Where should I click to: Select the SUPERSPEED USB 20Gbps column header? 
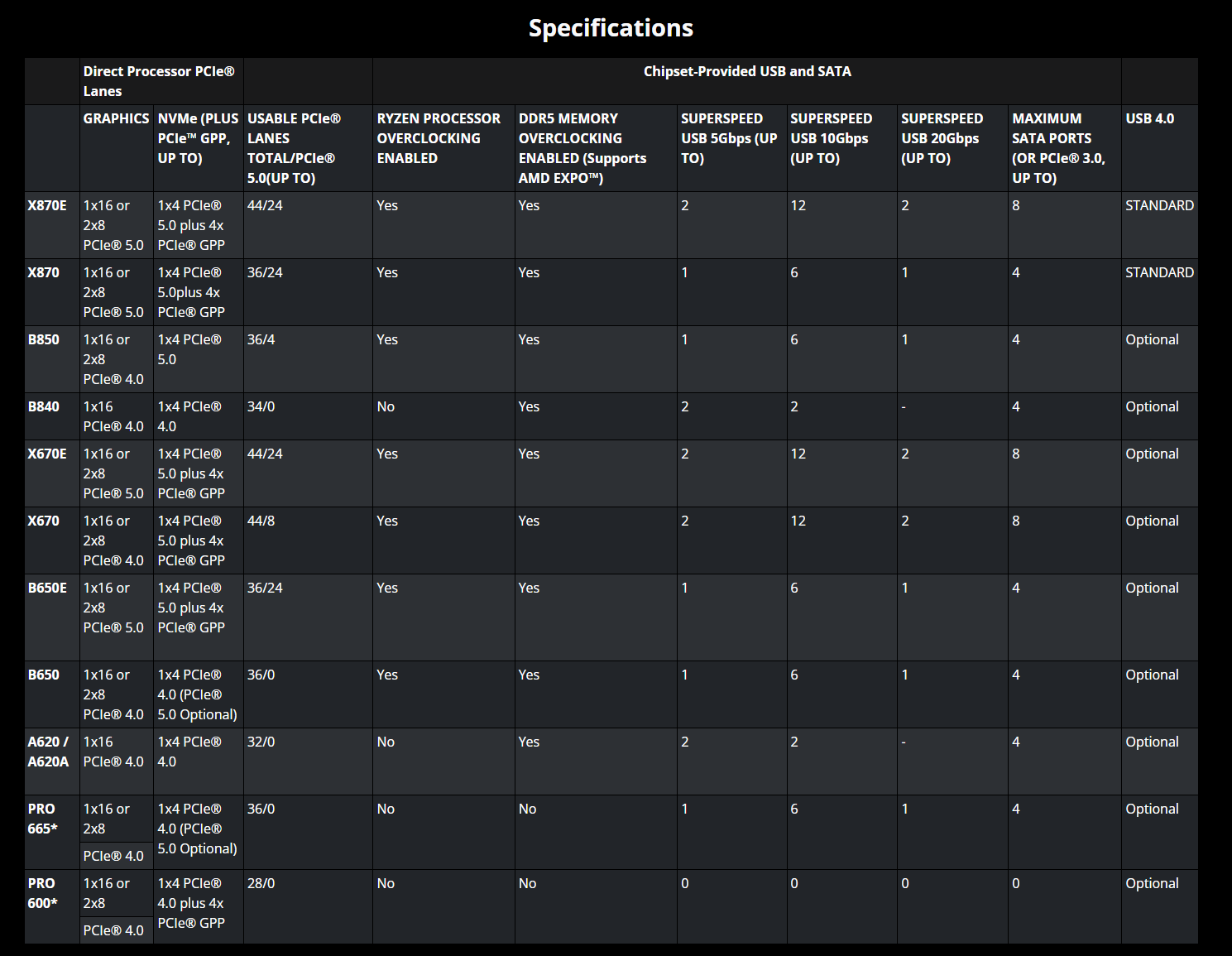pyautogui.click(x=942, y=138)
